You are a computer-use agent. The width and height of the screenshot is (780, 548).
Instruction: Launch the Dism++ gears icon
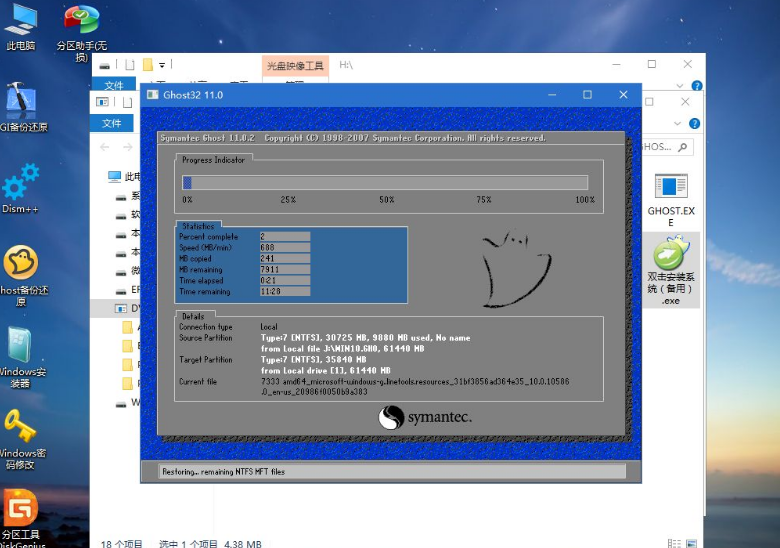point(20,186)
